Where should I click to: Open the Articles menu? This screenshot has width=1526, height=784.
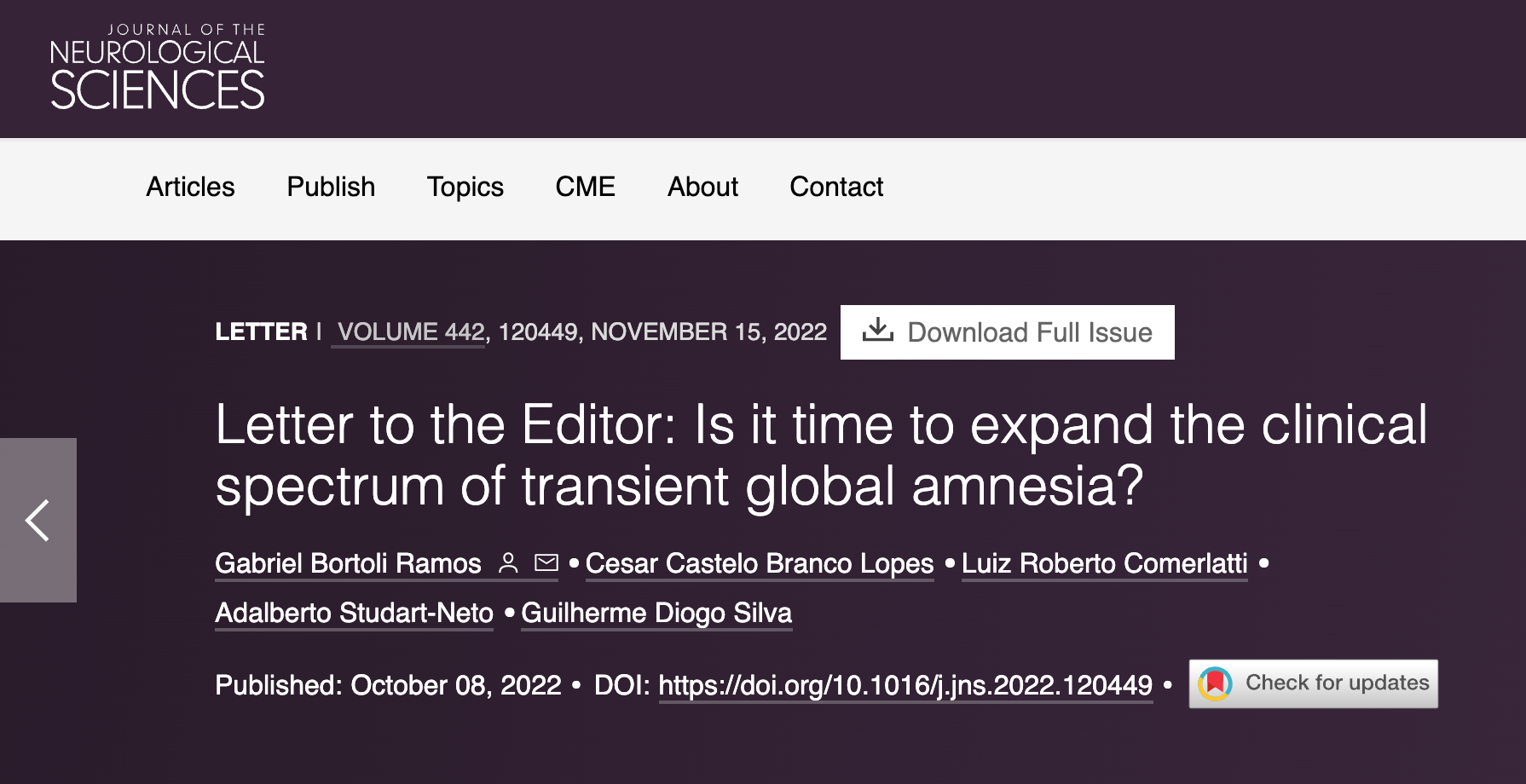coord(190,187)
